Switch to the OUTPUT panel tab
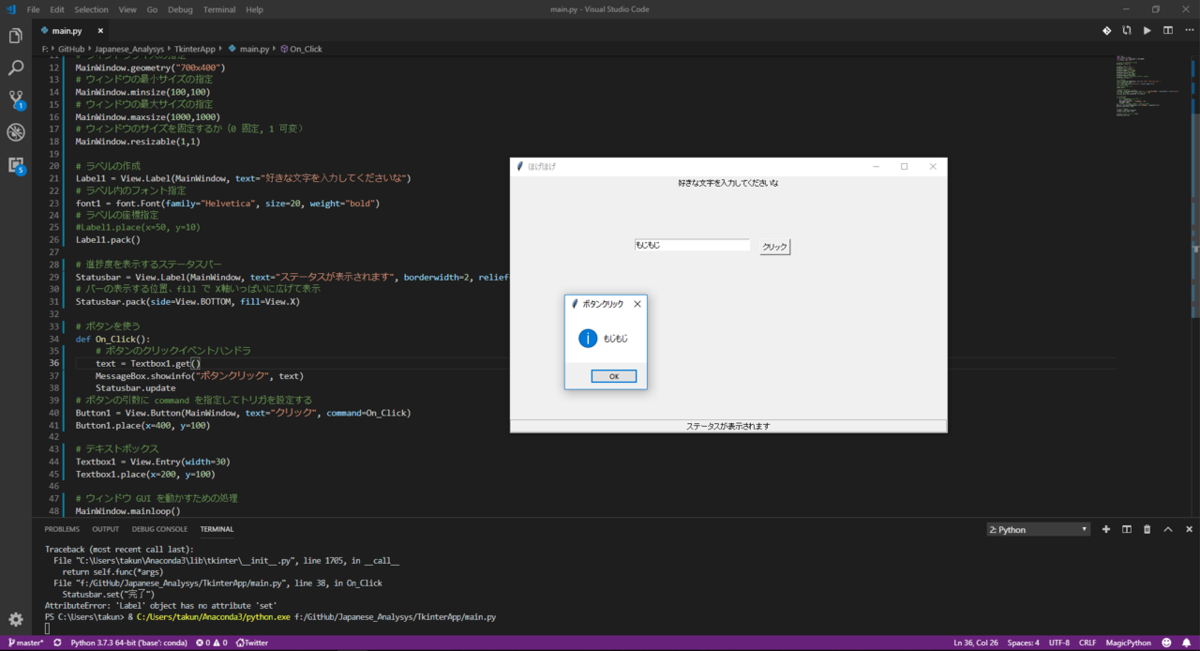The width and height of the screenshot is (1200, 651). [105, 529]
